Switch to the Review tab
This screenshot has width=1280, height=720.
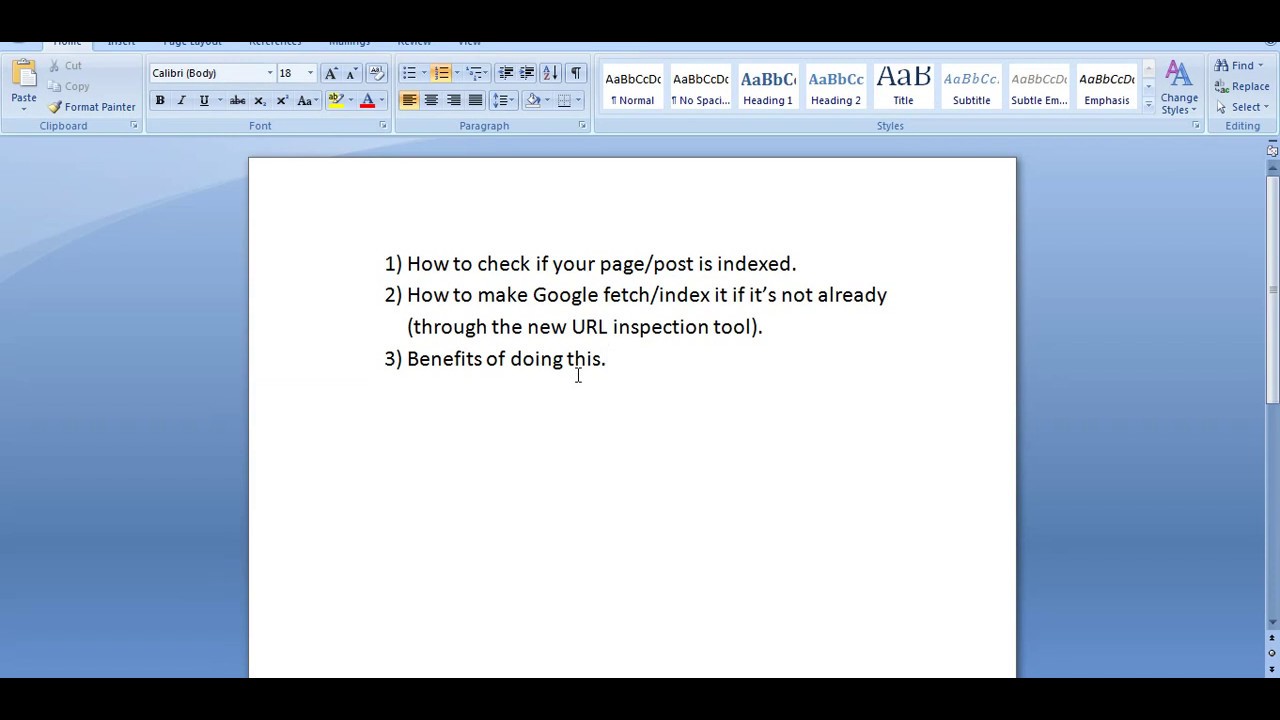(414, 43)
